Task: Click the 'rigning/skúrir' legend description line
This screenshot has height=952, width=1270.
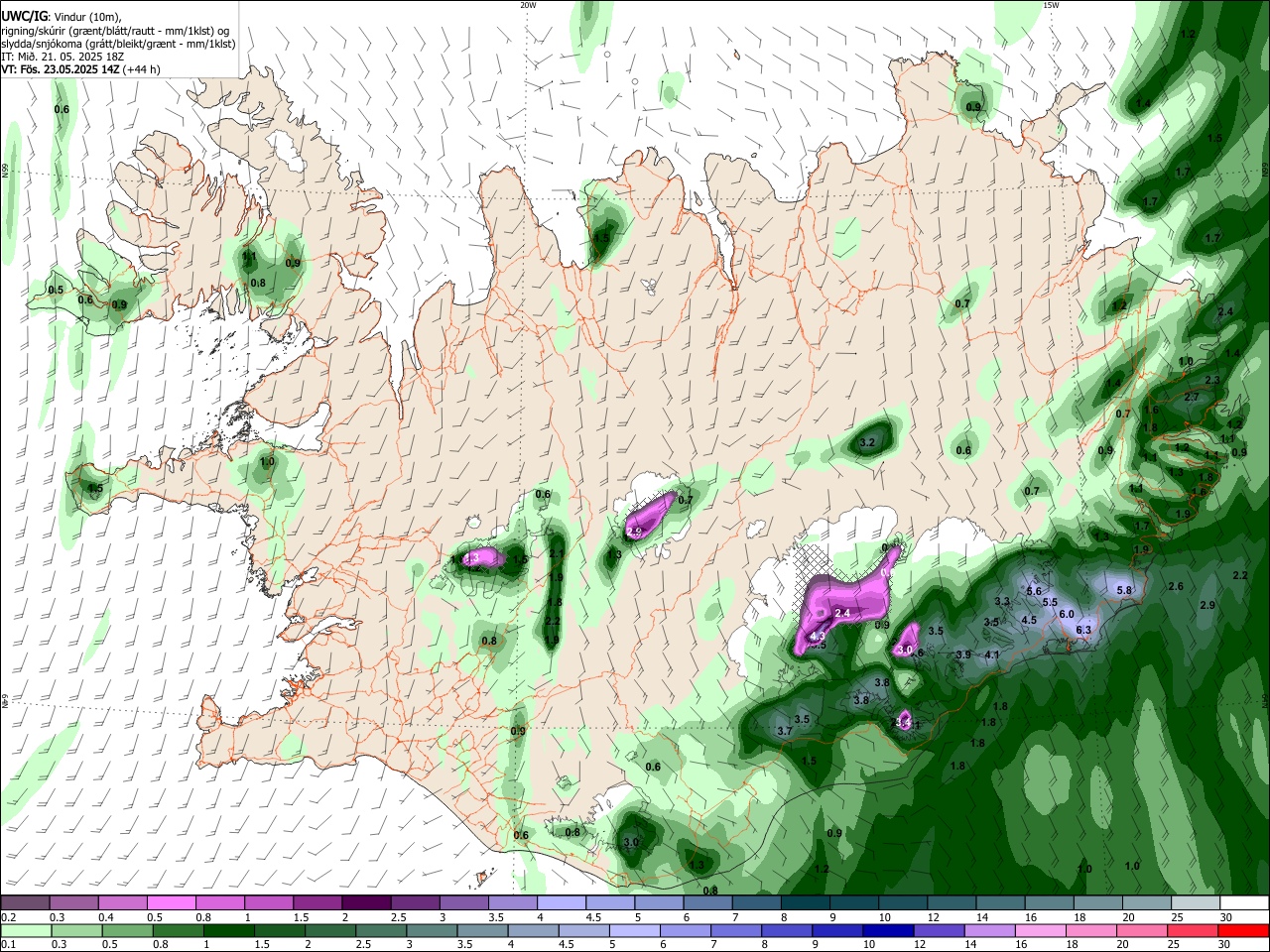Action: pyautogui.click(x=114, y=31)
